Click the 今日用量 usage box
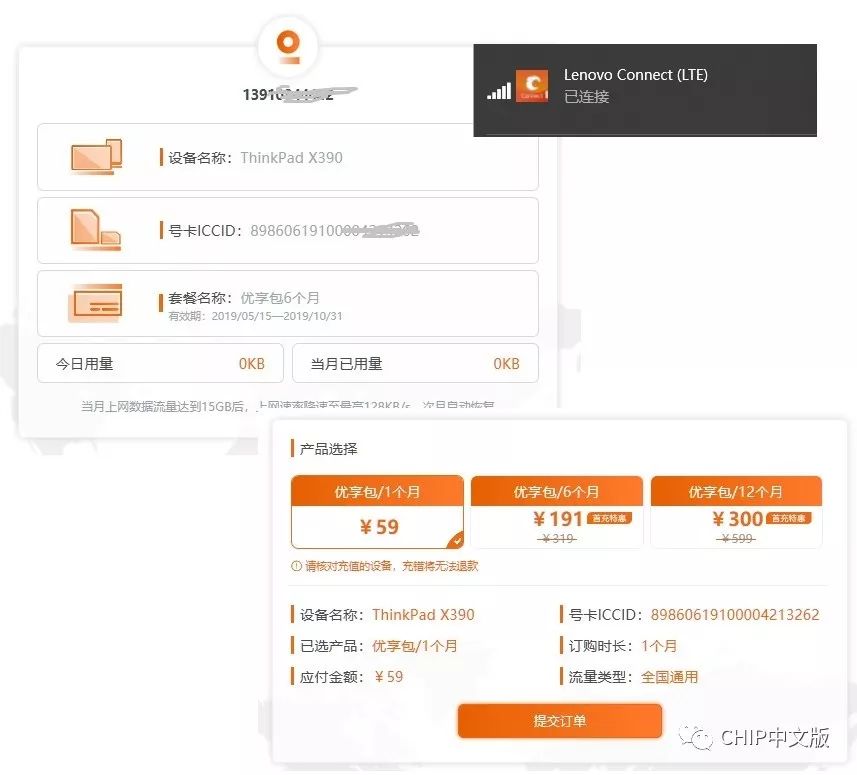Viewport: 857px width, 775px height. [x=160, y=364]
